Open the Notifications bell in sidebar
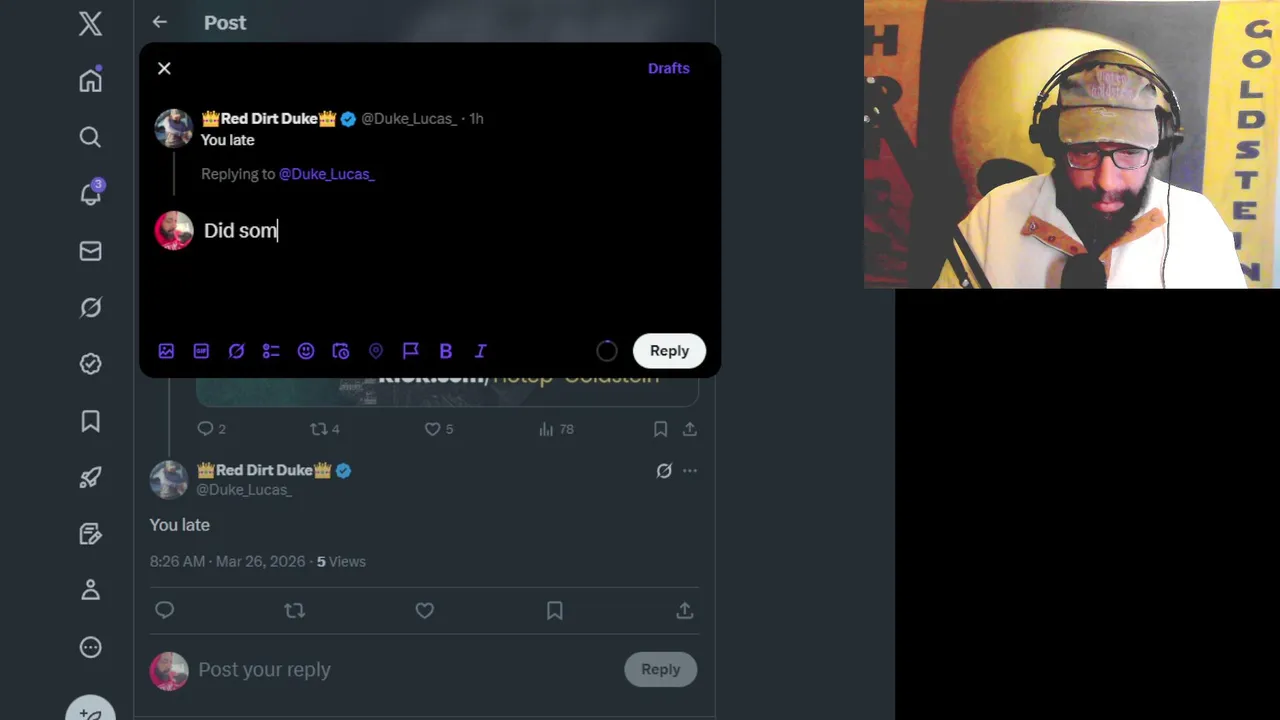This screenshot has width=1280, height=720. pyautogui.click(x=90, y=194)
